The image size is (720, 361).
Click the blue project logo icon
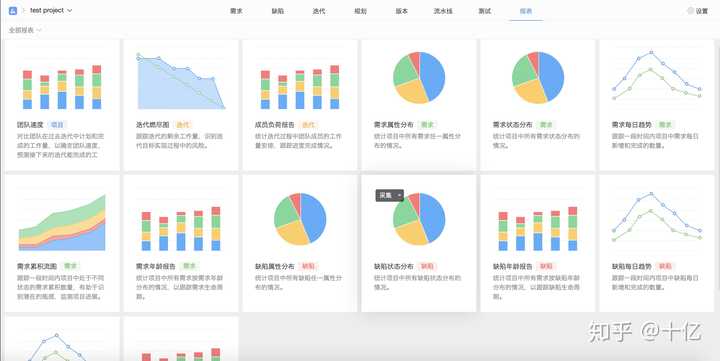(13, 11)
